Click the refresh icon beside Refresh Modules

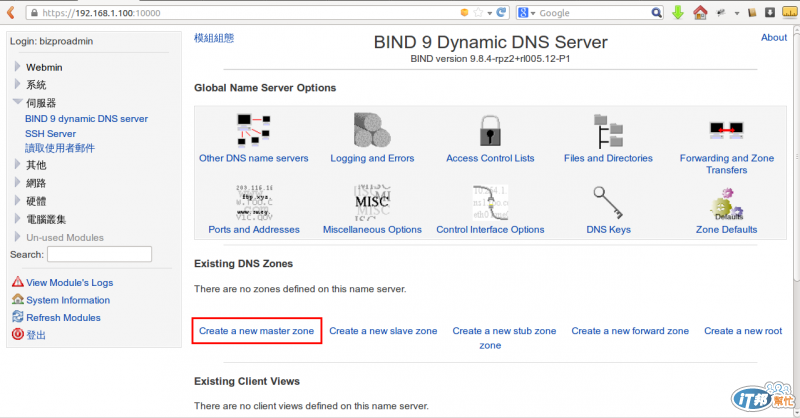click(18, 316)
